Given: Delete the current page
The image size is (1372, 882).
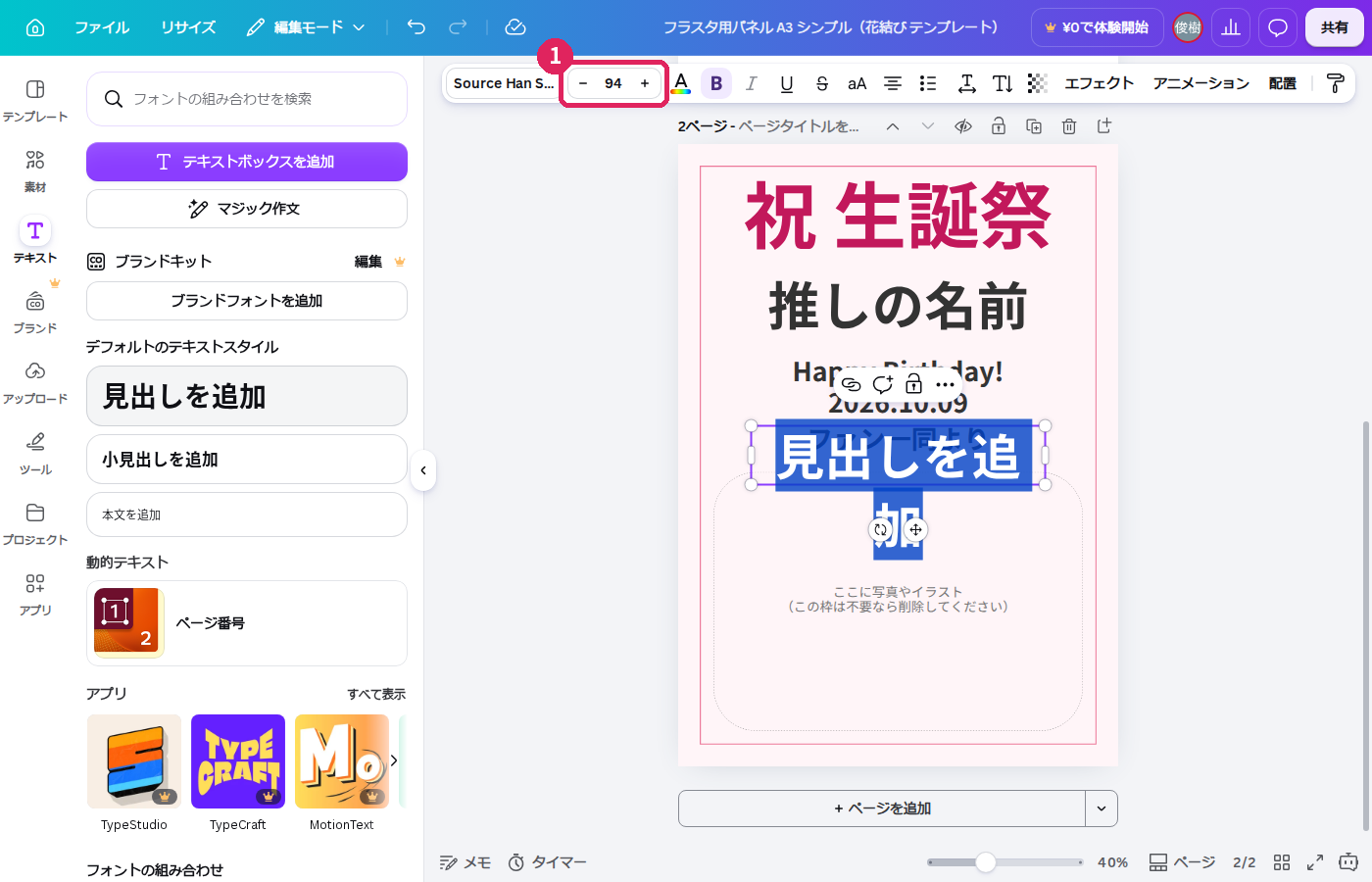Looking at the screenshot, I should 1069,126.
